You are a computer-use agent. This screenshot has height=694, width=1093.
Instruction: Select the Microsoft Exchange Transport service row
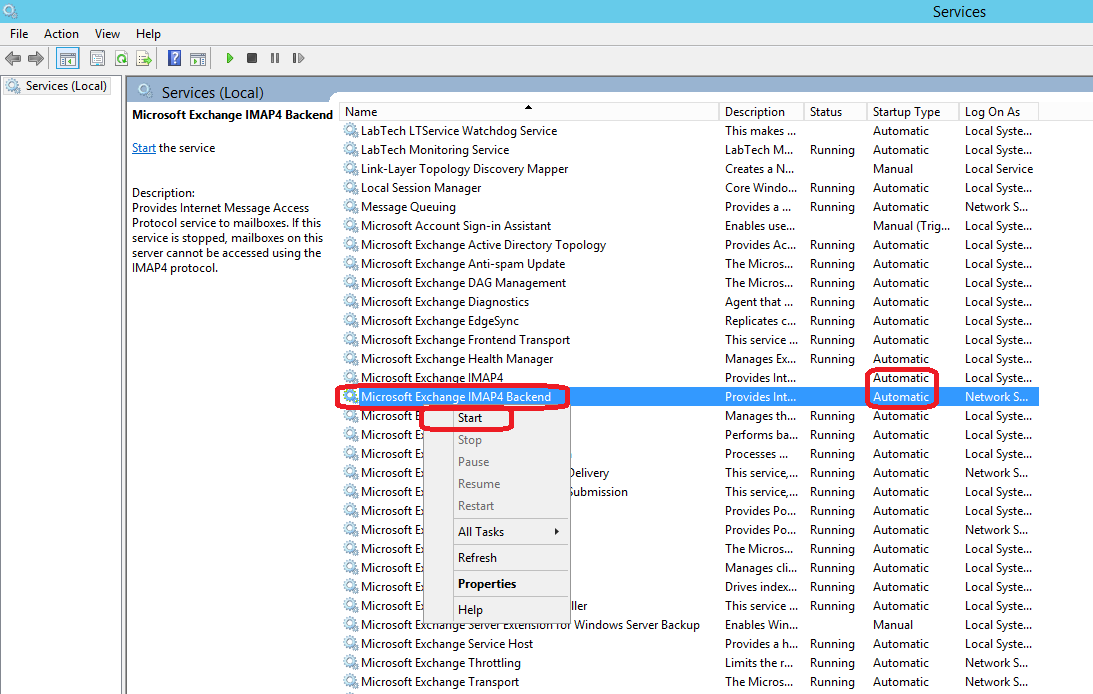click(x=440, y=682)
